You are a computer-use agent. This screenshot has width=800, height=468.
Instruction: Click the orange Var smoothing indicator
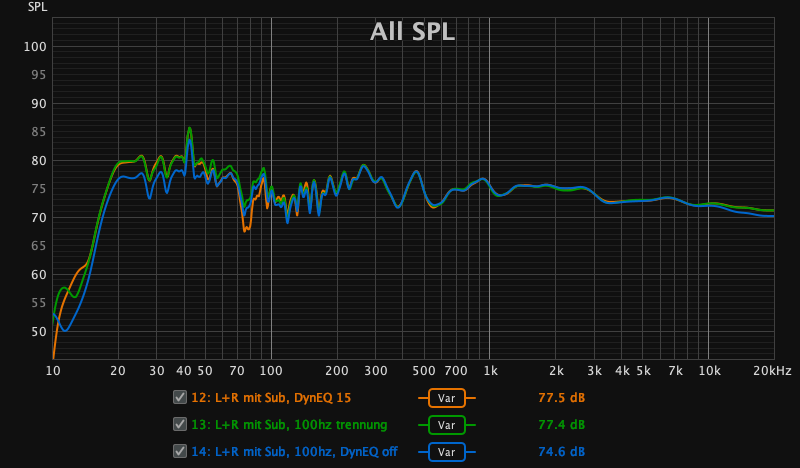pos(447,397)
